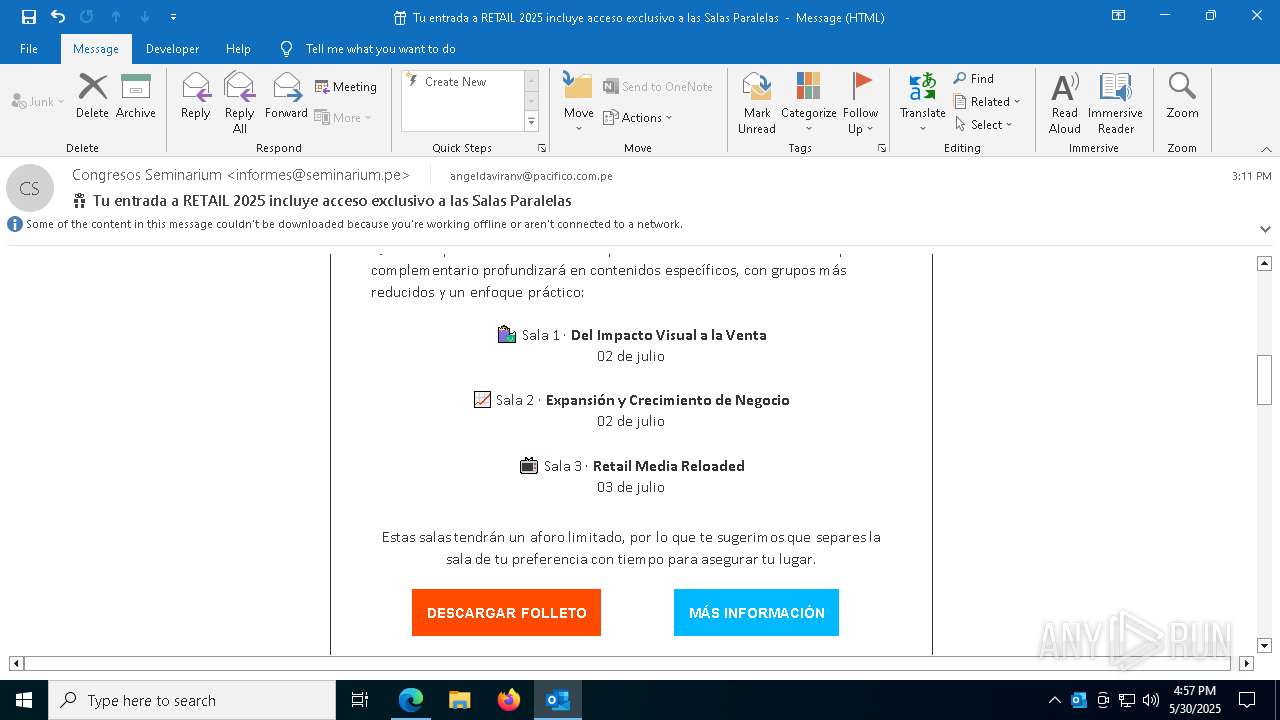
Task: Click the horizontal scrollbar right arrow
Action: click(1246, 663)
